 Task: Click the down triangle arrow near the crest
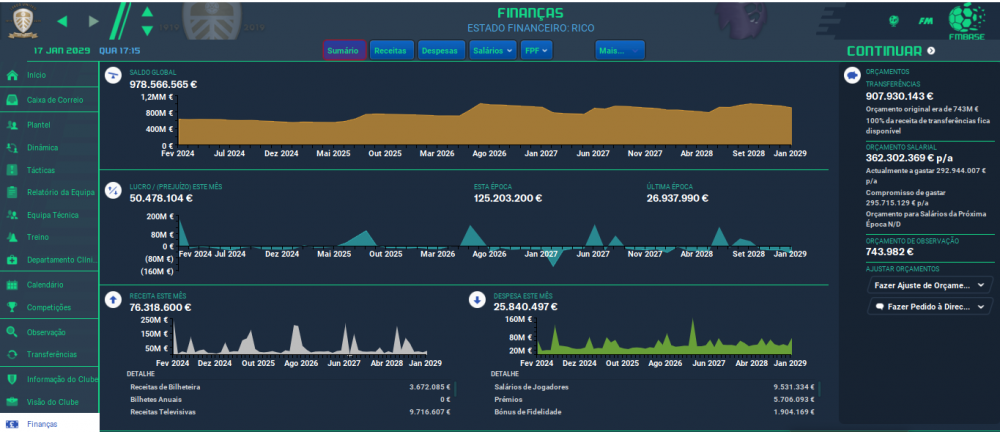(x=147, y=30)
